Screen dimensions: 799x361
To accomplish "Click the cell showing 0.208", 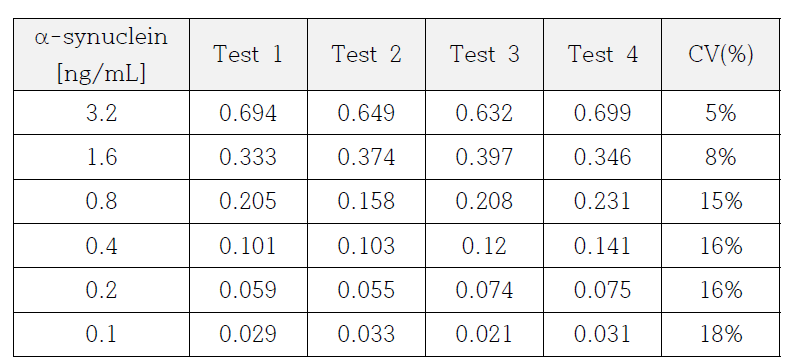I will point(484,201).
